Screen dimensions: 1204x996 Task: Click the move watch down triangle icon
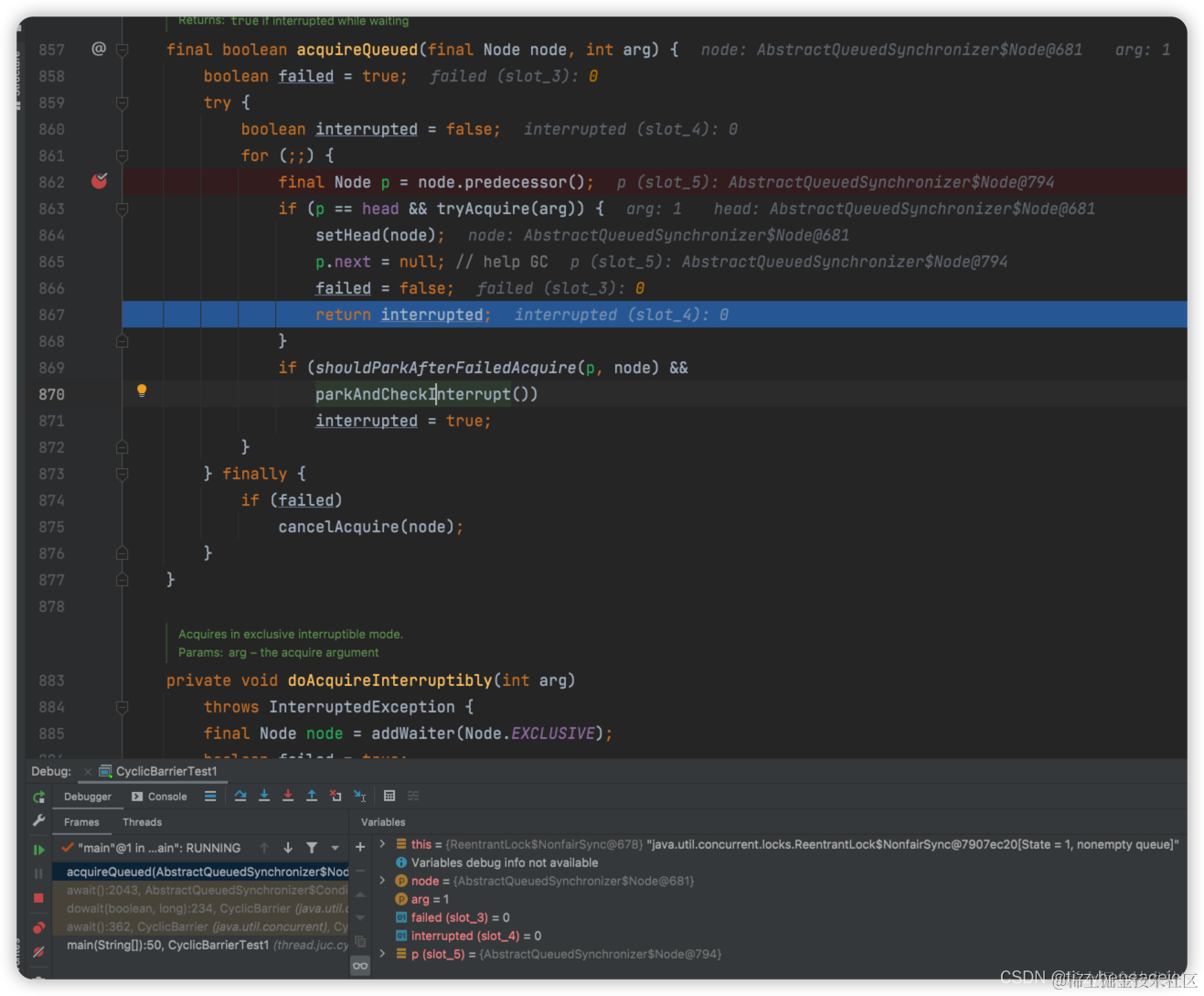pyautogui.click(x=360, y=917)
